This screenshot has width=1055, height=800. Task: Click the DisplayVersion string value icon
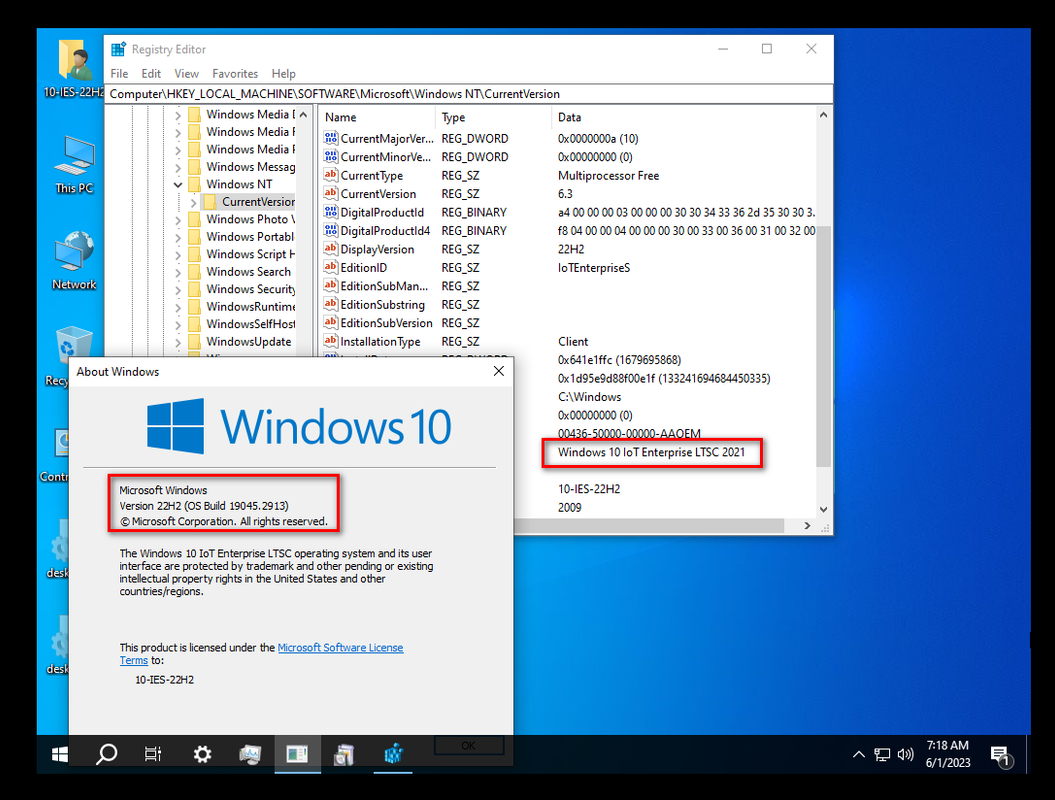[x=330, y=249]
